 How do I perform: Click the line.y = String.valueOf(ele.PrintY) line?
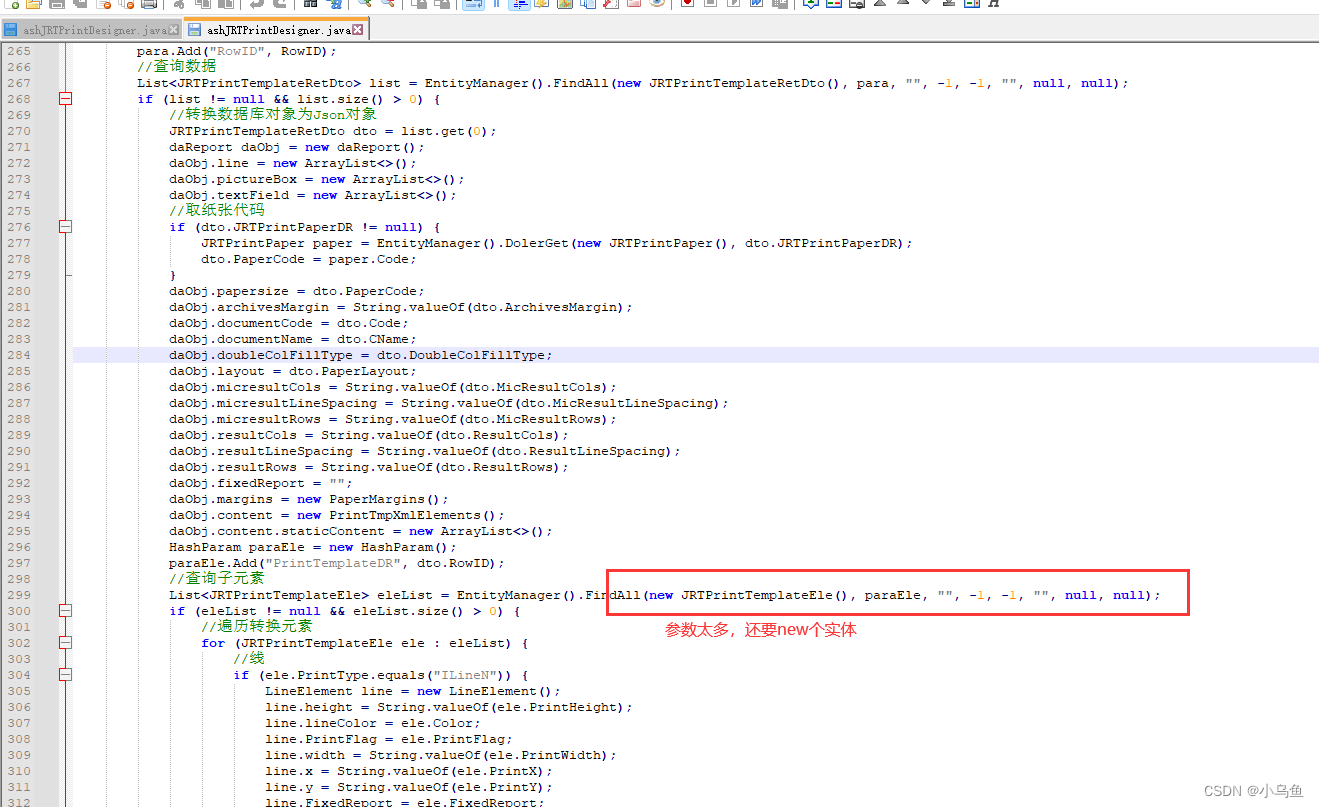409,787
